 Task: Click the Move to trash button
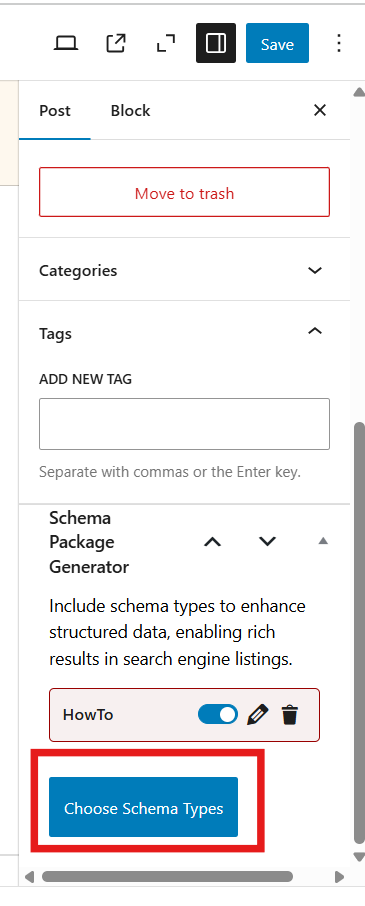point(184,192)
